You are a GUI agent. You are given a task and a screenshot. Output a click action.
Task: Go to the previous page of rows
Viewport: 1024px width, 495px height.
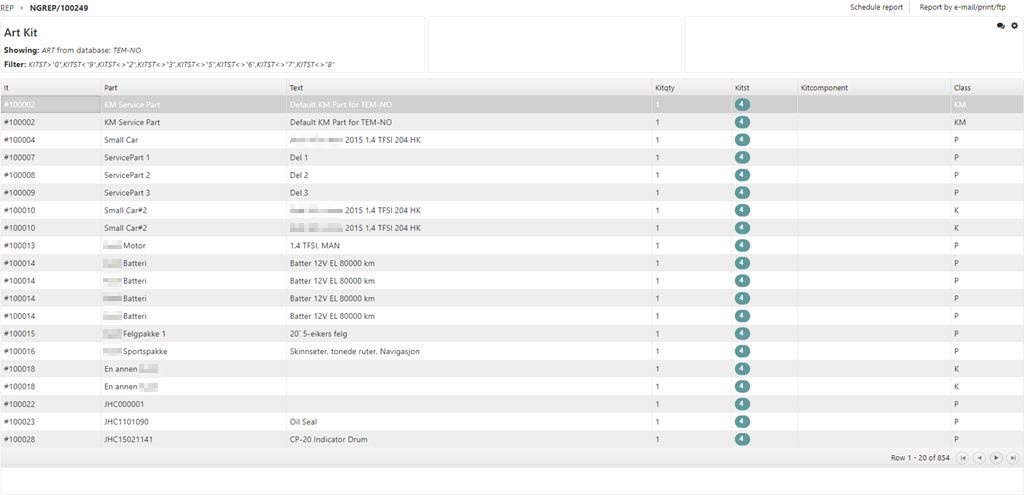pyautogui.click(x=979, y=458)
